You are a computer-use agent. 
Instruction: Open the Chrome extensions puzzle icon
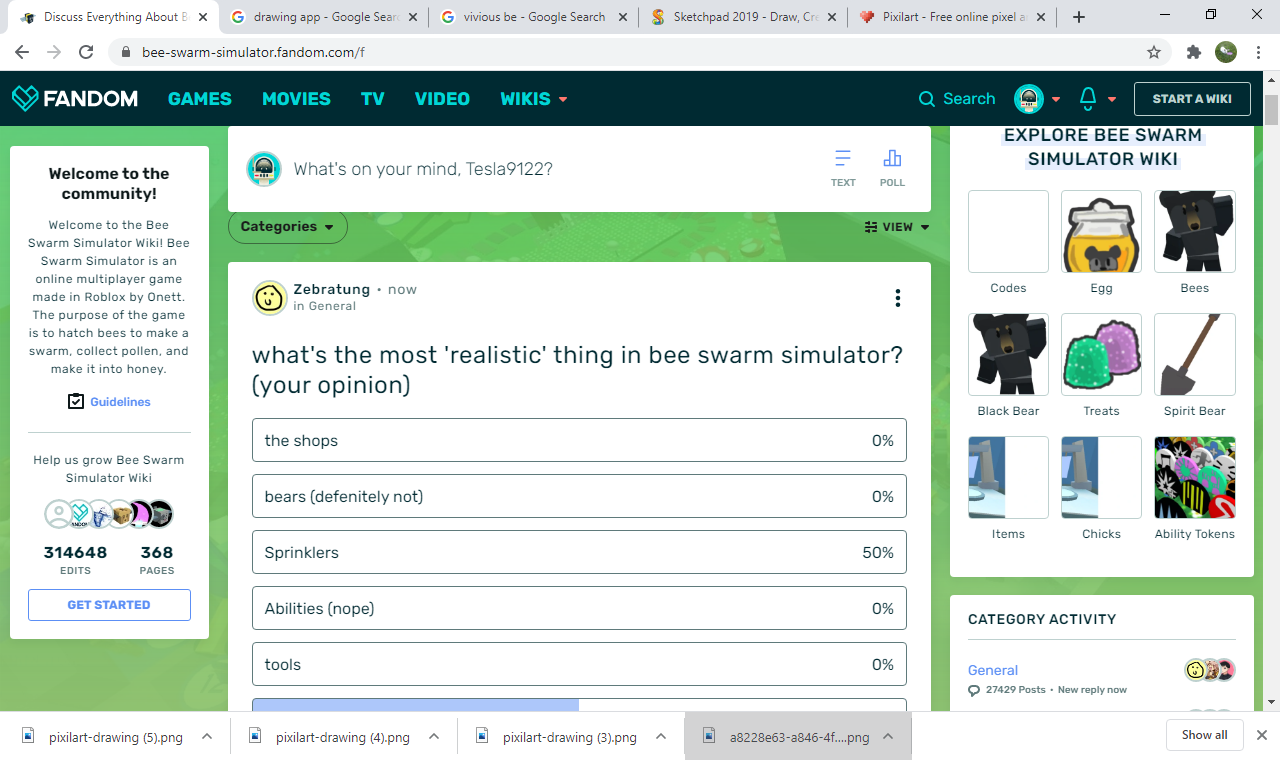[x=1193, y=52]
